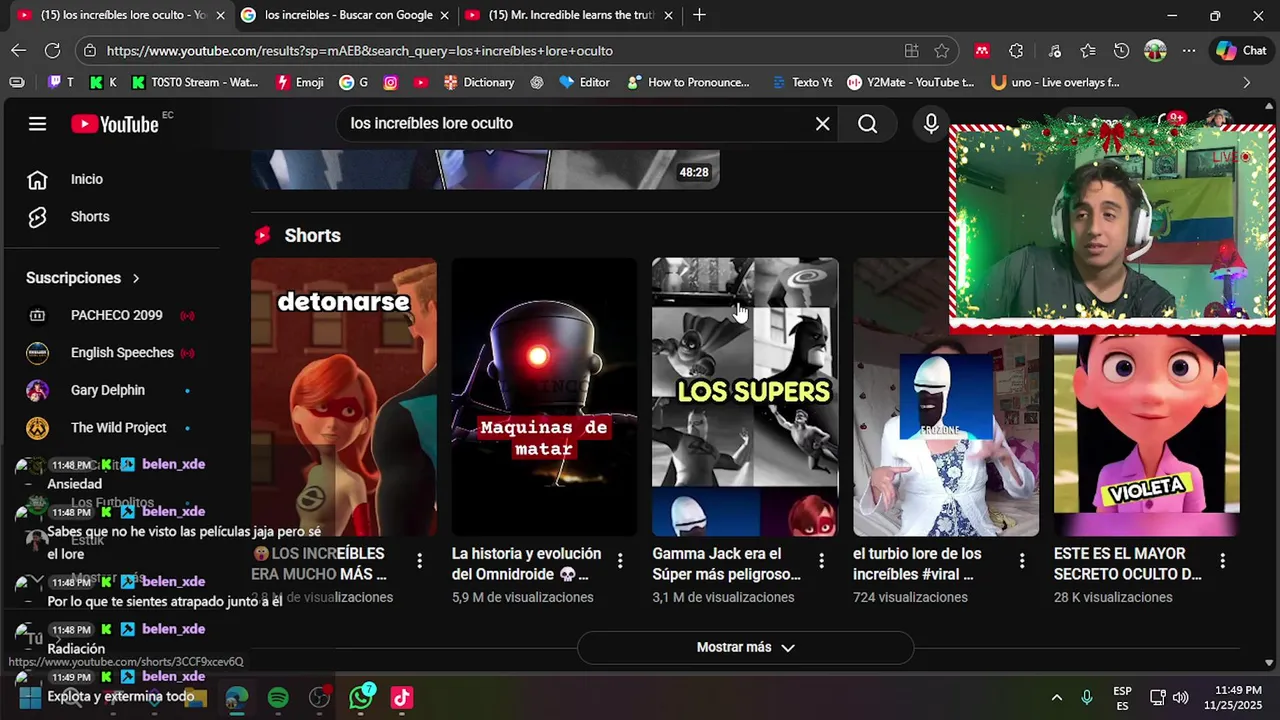Show more bookmarks with the chevron
The height and width of the screenshot is (720, 1280).
pyautogui.click(x=1246, y=82)
